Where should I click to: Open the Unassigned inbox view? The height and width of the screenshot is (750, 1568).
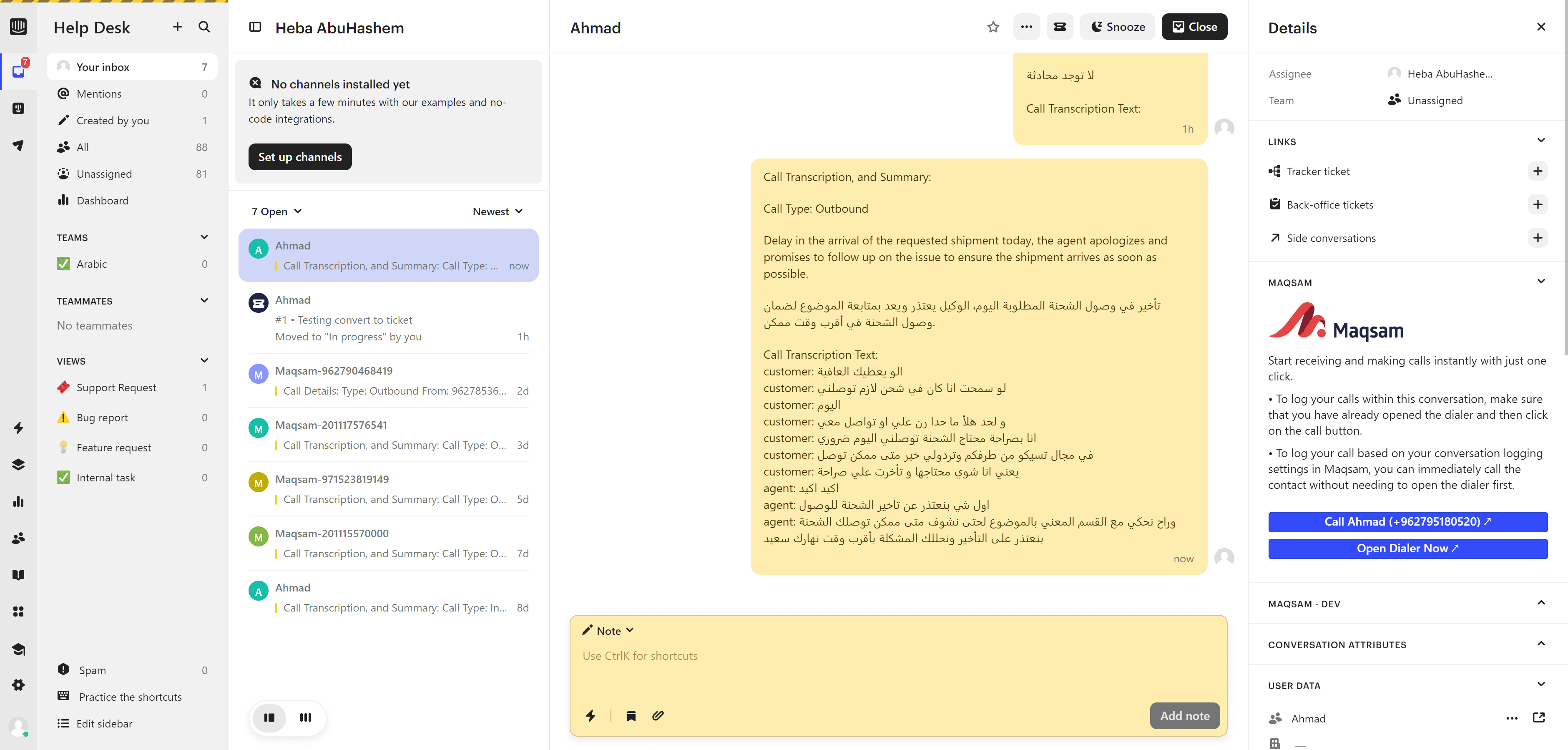(x=104, y=174)
